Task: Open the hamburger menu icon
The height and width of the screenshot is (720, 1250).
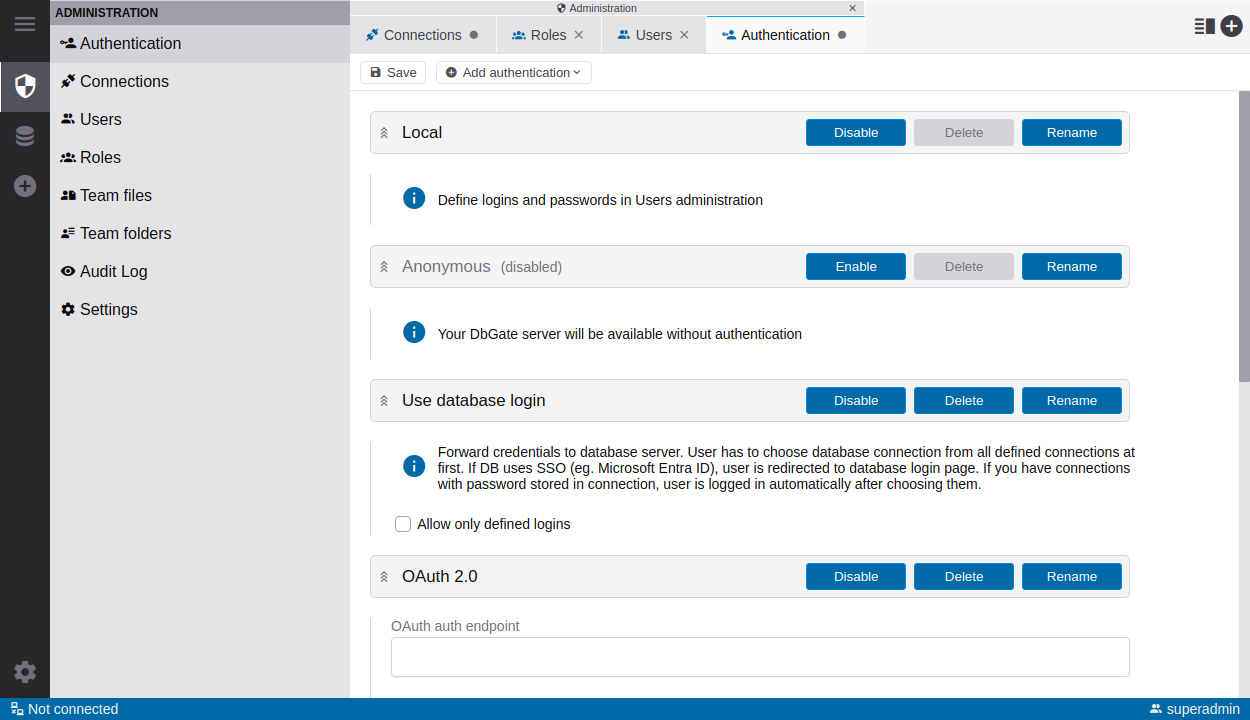Action: click(x=24, y=24)
